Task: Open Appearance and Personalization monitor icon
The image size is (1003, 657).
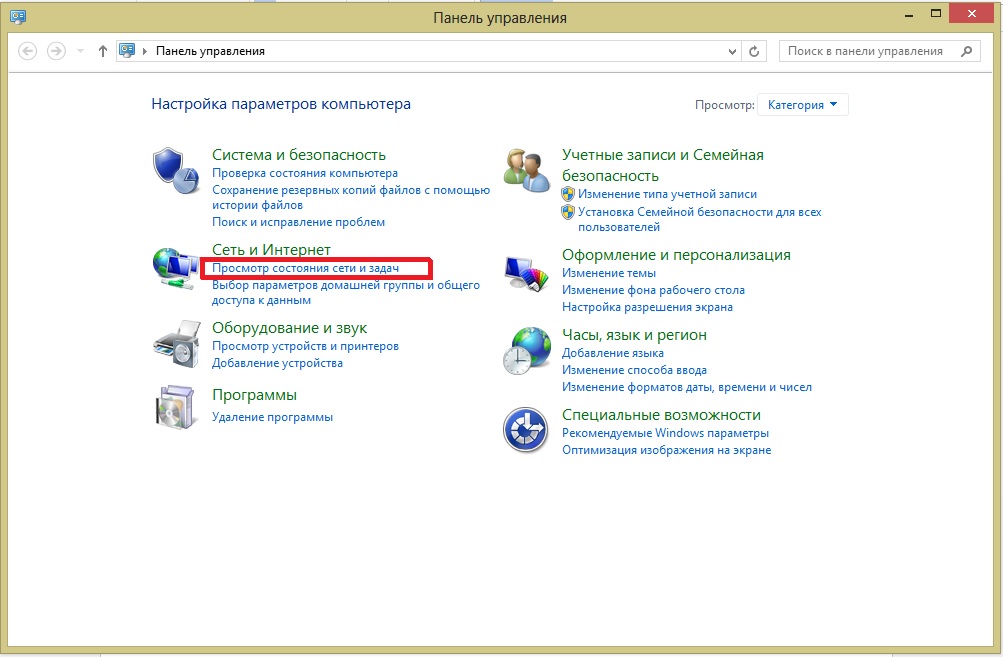Action: tap(526, 274)
